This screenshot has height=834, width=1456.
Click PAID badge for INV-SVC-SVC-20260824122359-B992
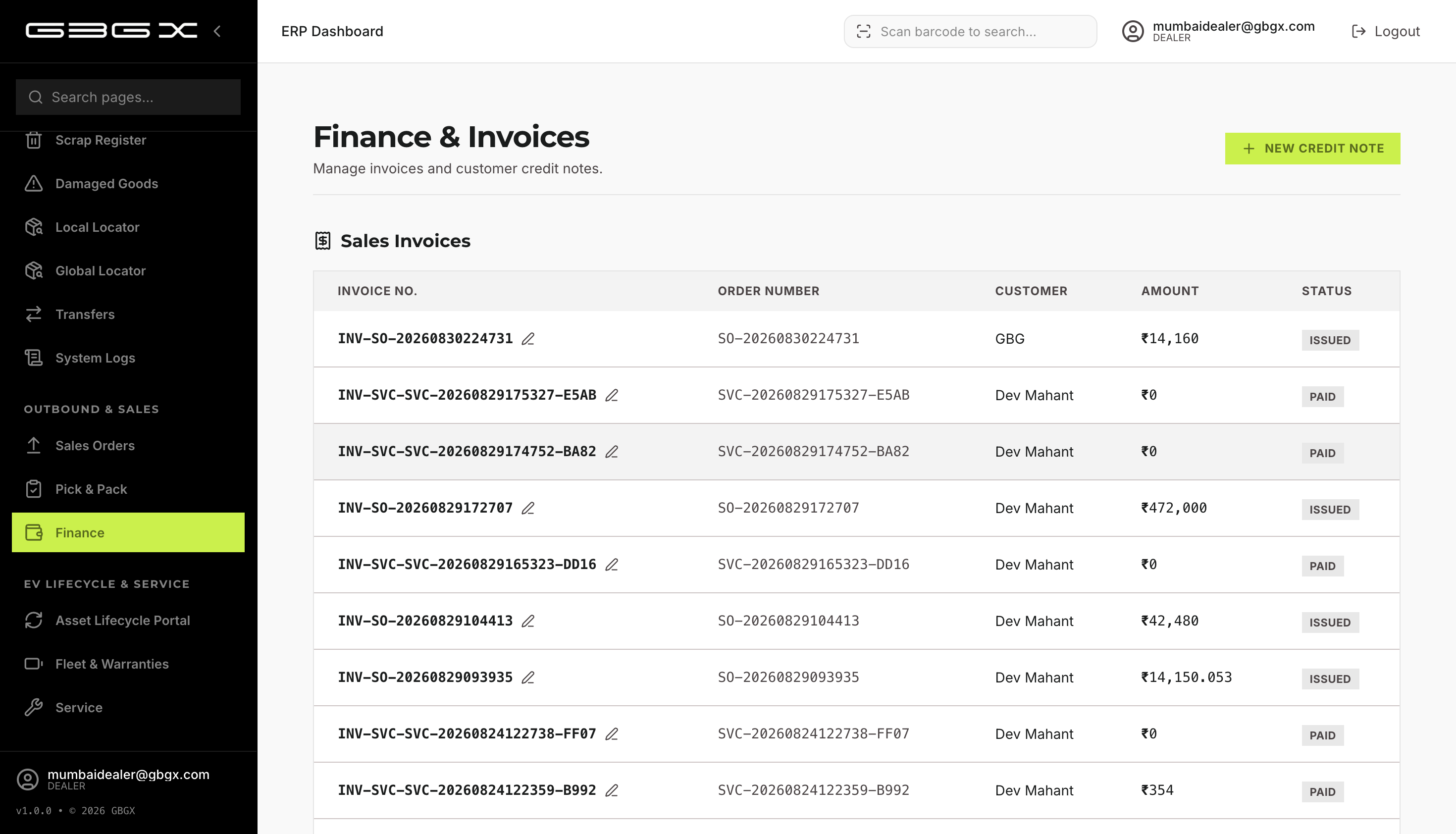pyautogui.click(x=1323, y=791)
